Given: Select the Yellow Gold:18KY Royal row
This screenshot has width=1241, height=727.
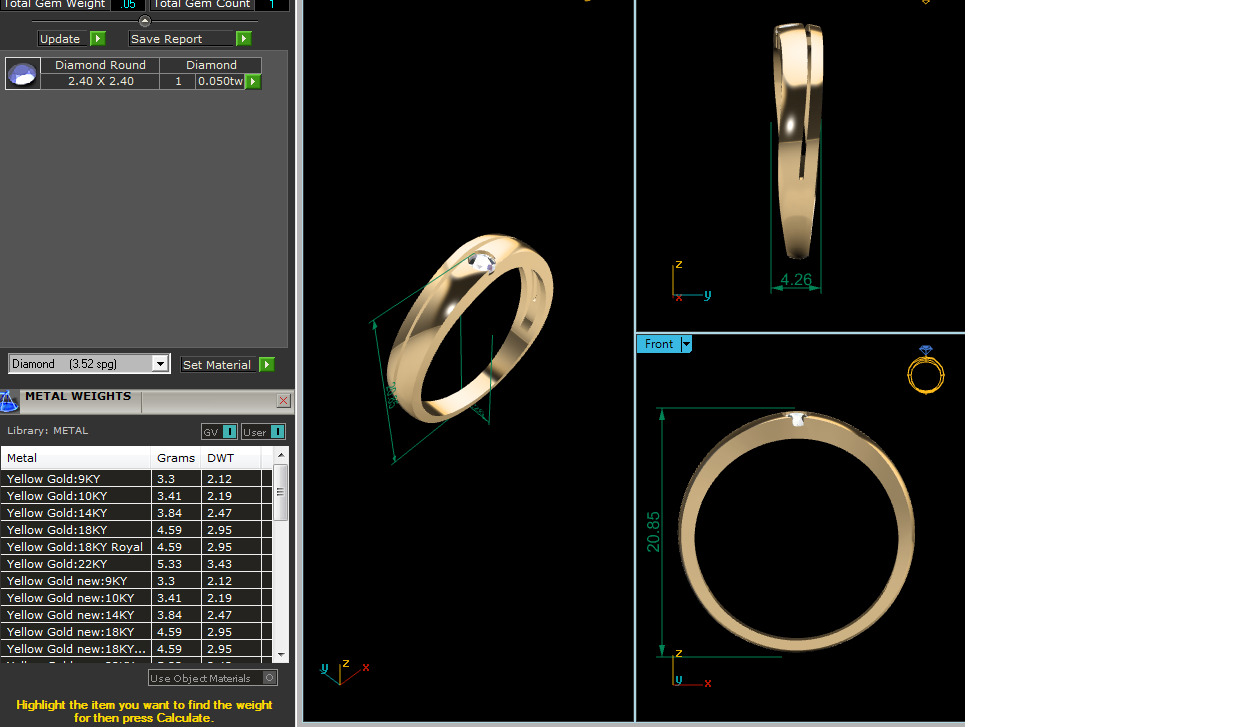Looking at the screenshot, I should [x=137, y=547].
